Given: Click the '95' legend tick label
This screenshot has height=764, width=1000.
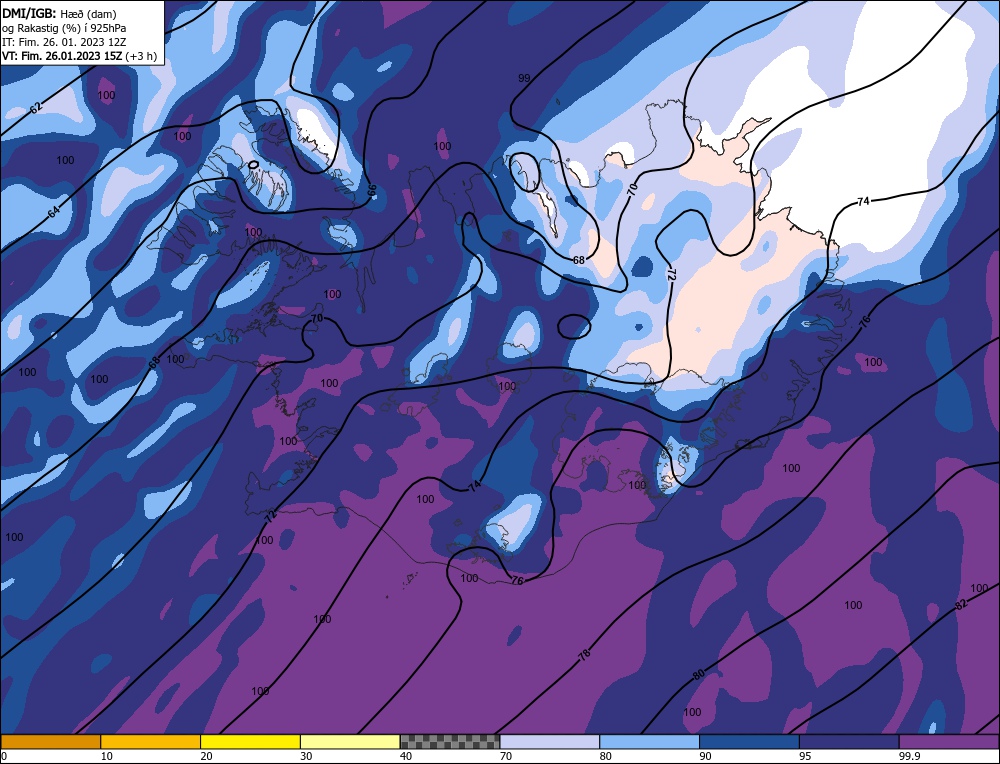Looking at the screenshot, I should point(805,756).
